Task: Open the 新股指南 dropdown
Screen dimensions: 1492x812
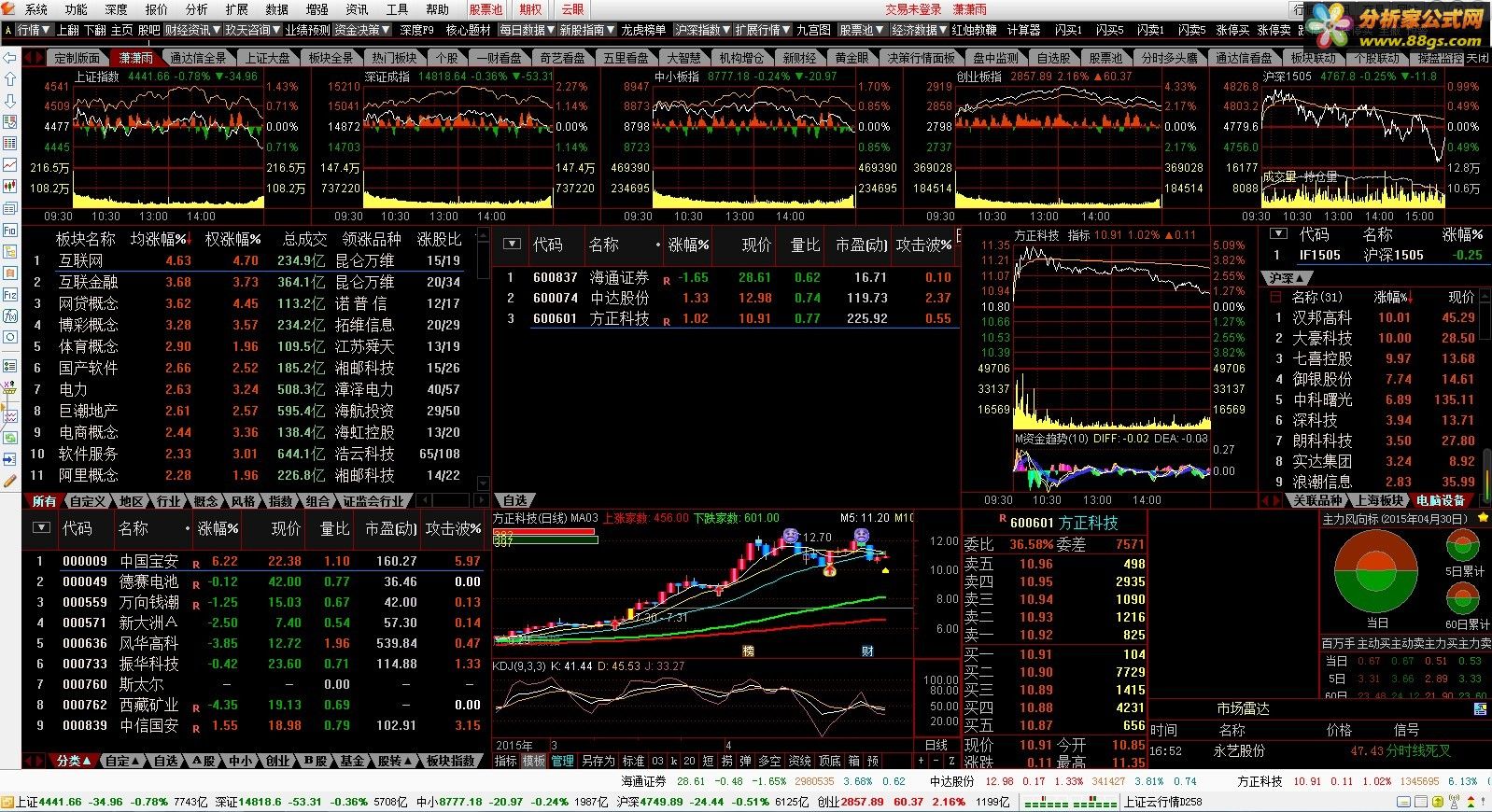Action: pos(587,30)
